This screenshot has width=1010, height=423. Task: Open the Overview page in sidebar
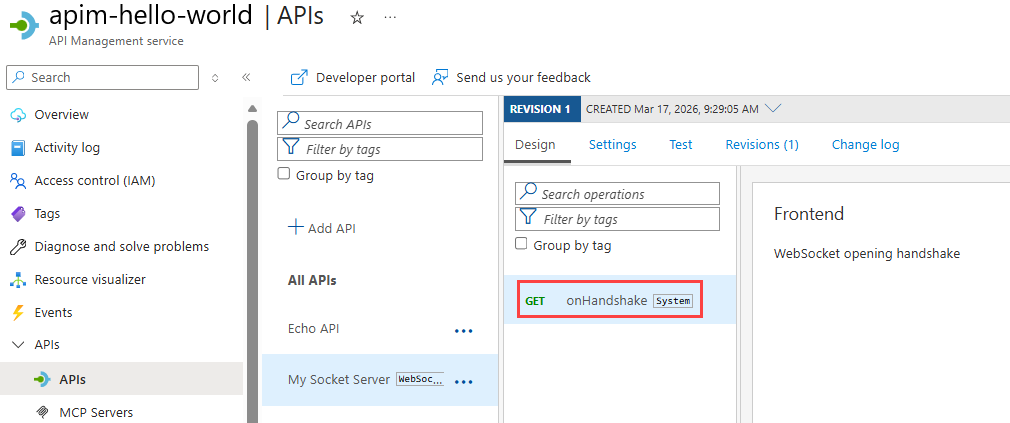click(x=61, y=115)
